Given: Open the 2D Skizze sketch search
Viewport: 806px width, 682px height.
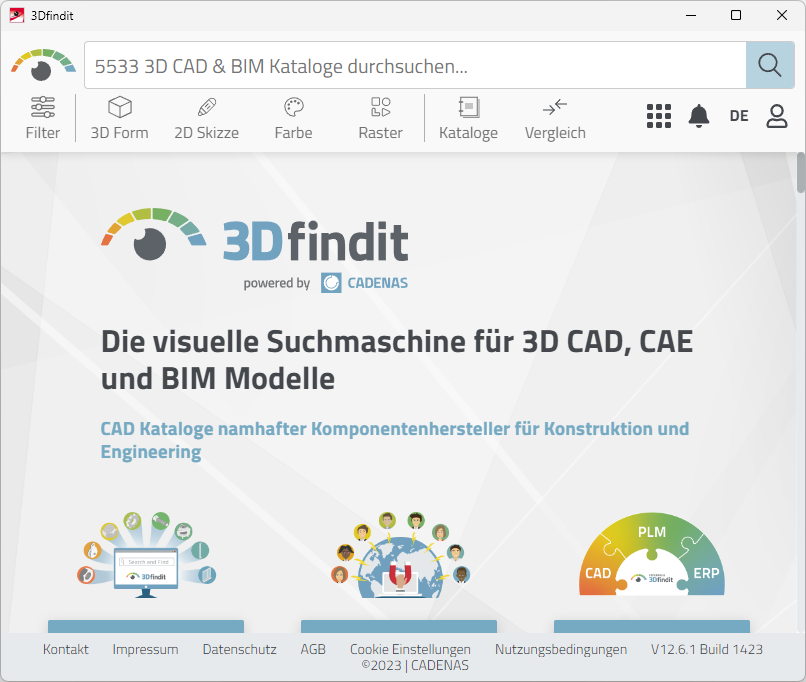Looking at the screenshot, I should pyautogui.click(x=207, y=118).
